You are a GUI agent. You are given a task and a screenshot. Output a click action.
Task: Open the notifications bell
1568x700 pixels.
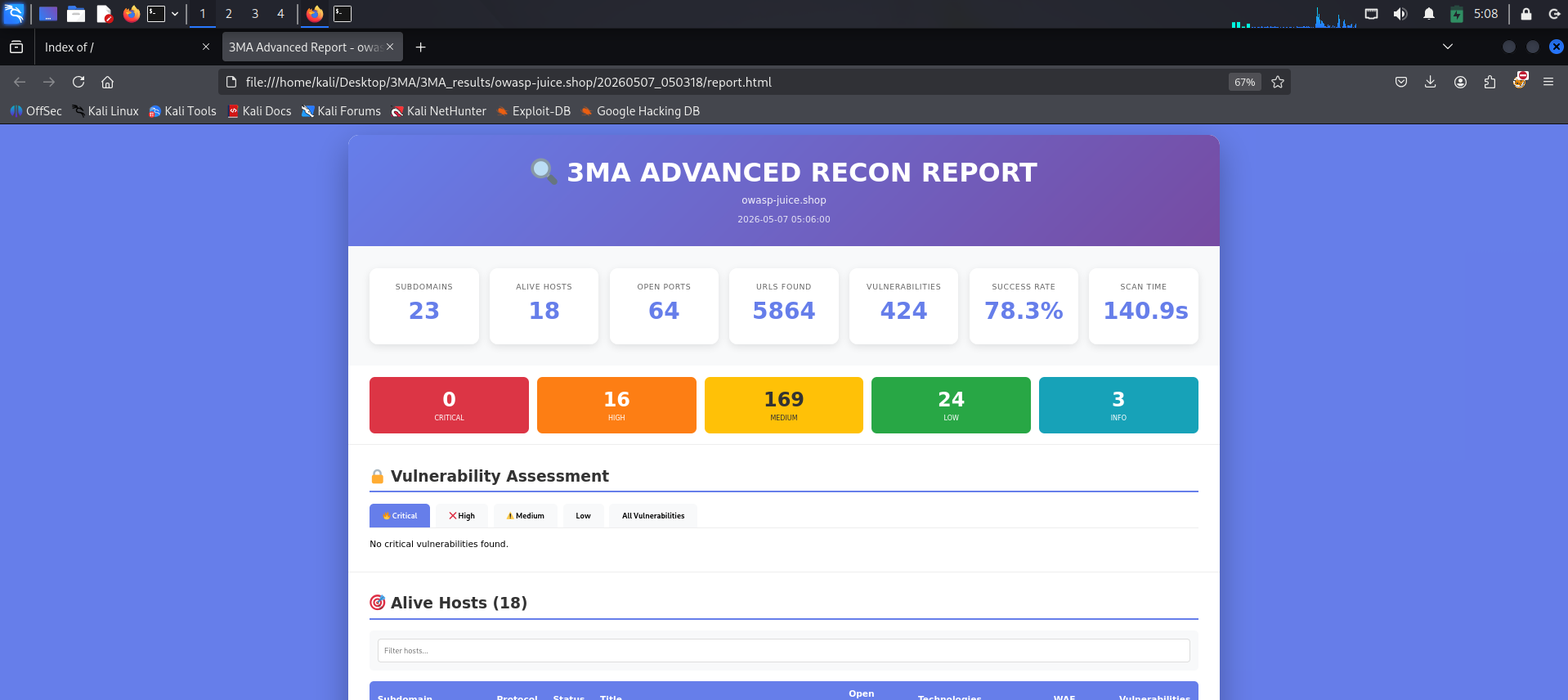(x=1429, y=14)
